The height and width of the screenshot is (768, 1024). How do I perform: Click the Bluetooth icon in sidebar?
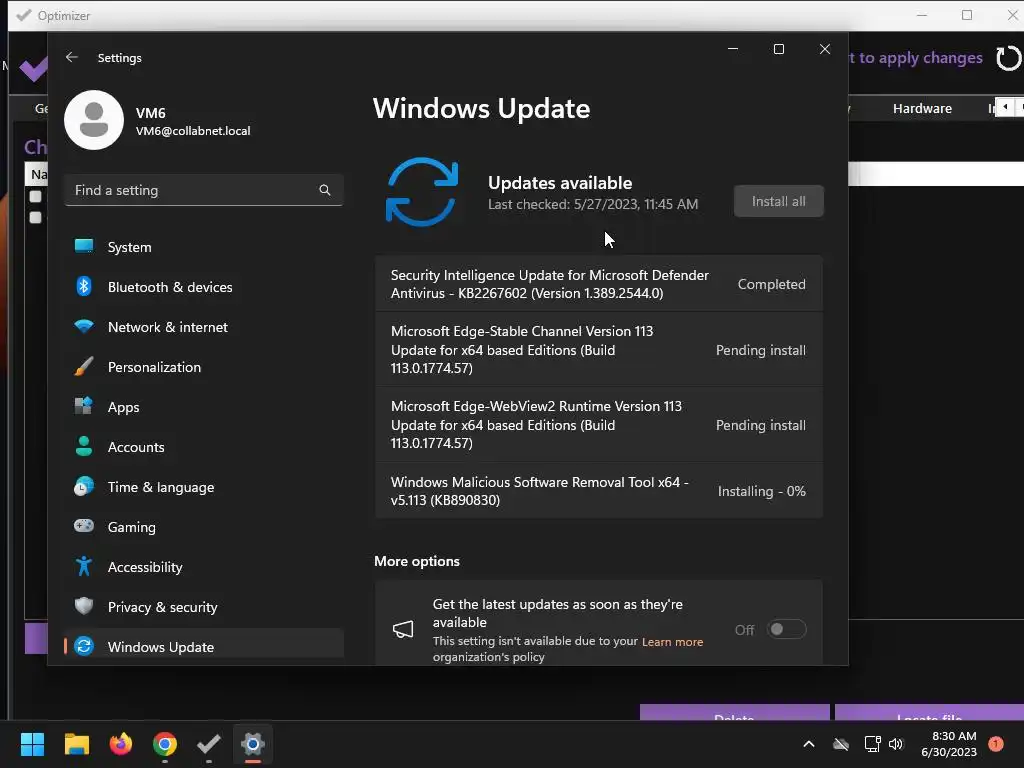pos(84,286)
